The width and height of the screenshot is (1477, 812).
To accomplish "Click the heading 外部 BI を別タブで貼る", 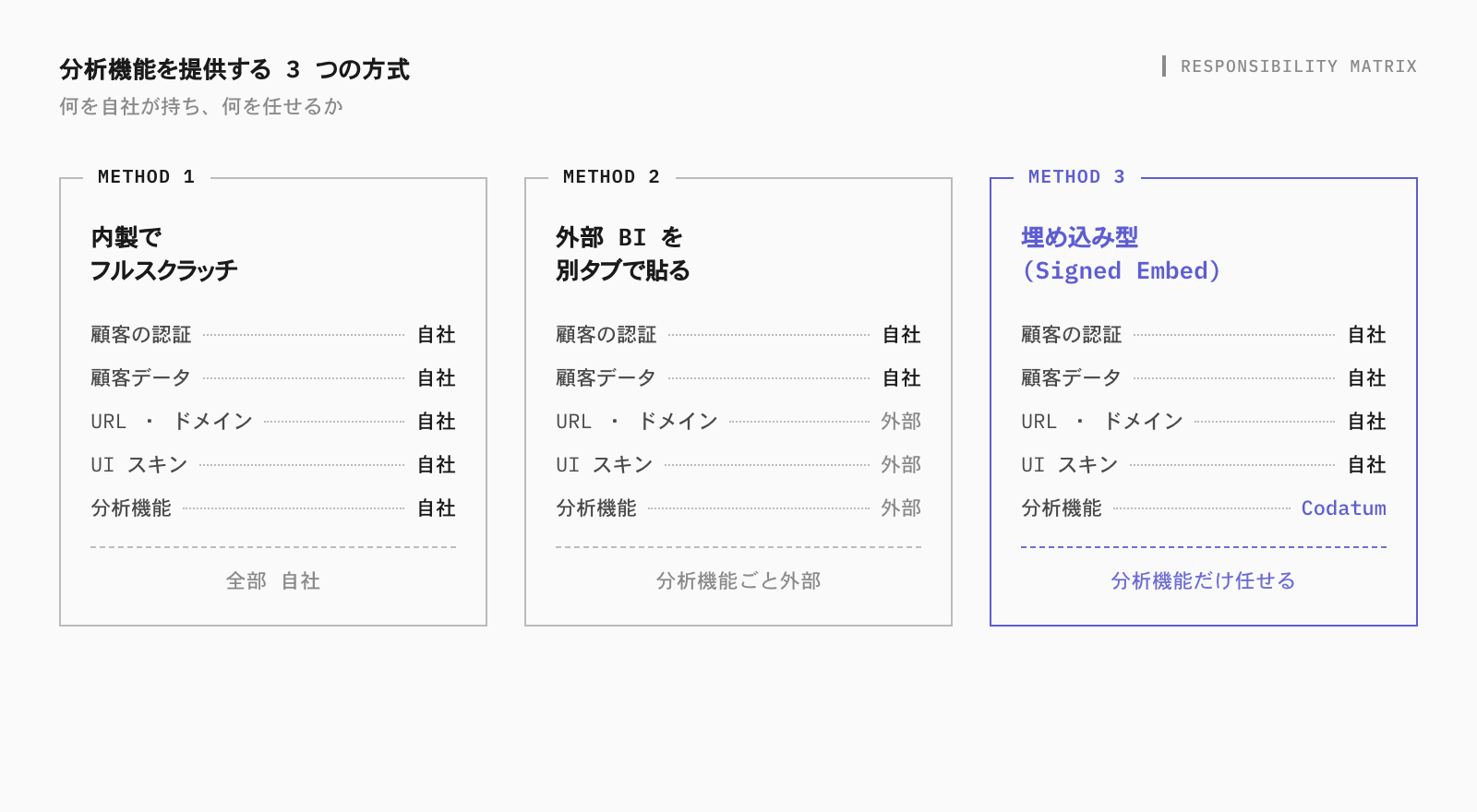I will coord(623,254).
